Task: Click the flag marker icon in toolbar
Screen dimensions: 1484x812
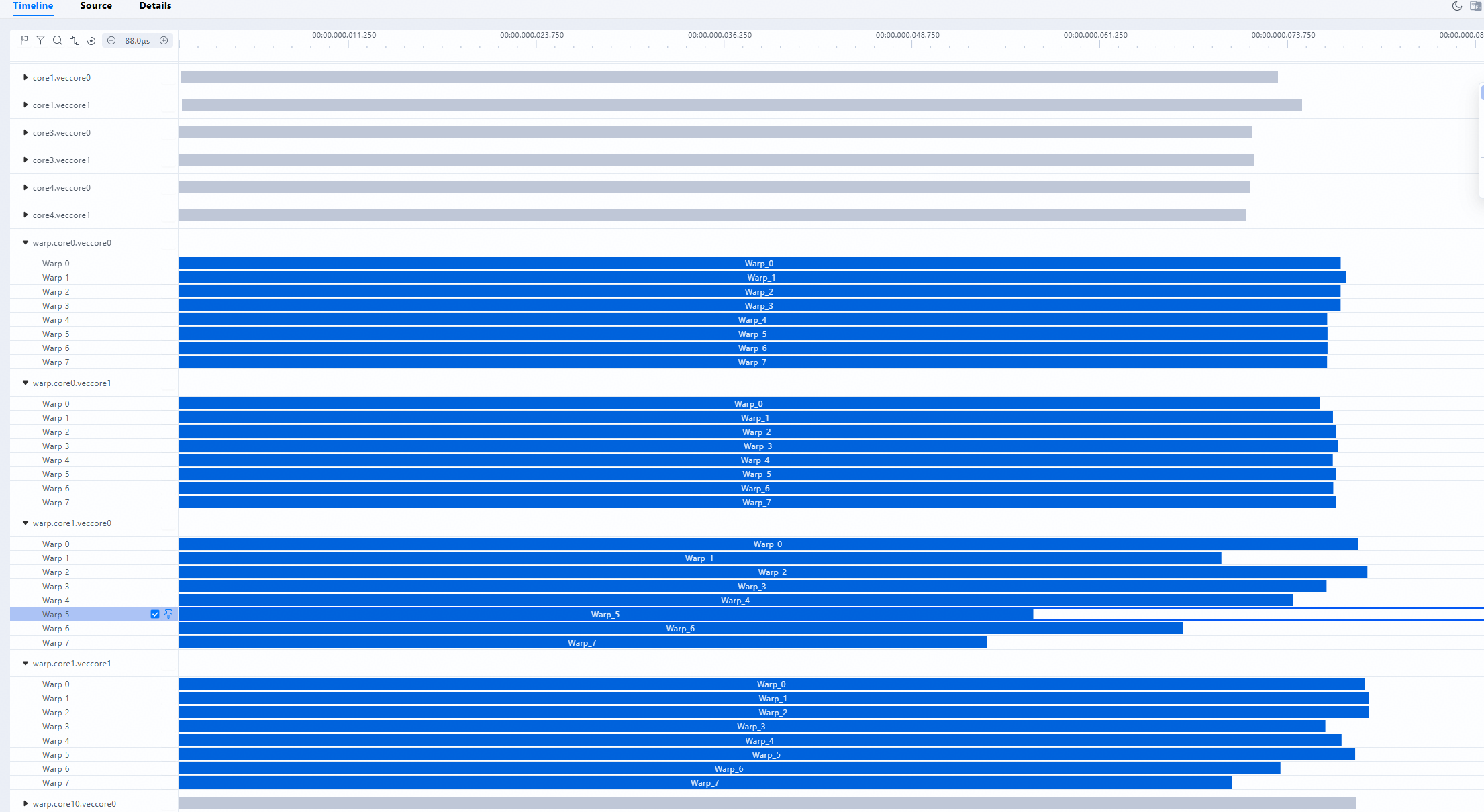Action: tap(24, 40)
